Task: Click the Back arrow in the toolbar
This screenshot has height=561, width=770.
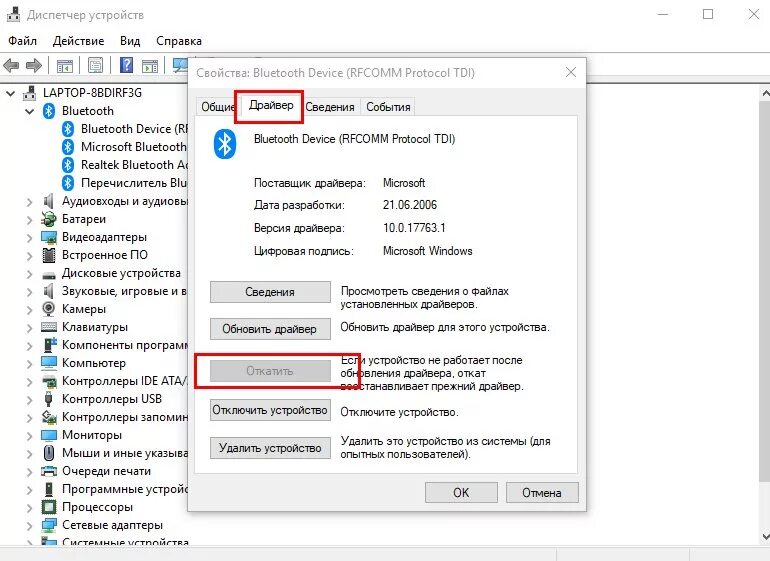Action: coord(11,65)
